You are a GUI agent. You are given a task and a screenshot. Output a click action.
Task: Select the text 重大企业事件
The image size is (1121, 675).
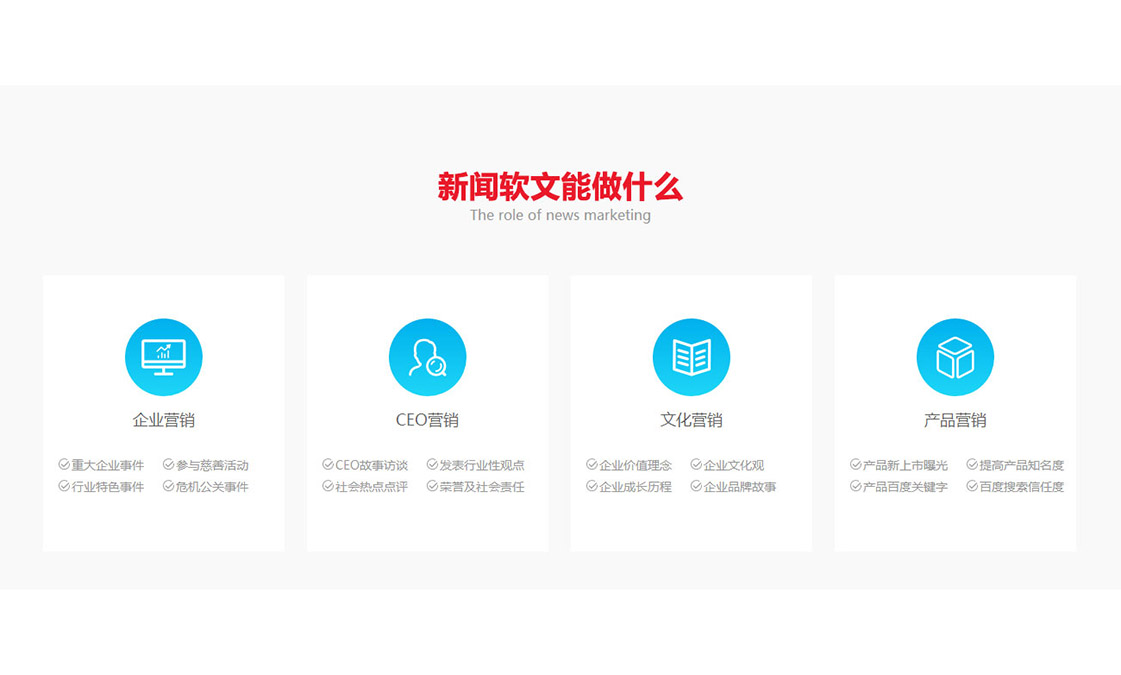click(108, 465)
